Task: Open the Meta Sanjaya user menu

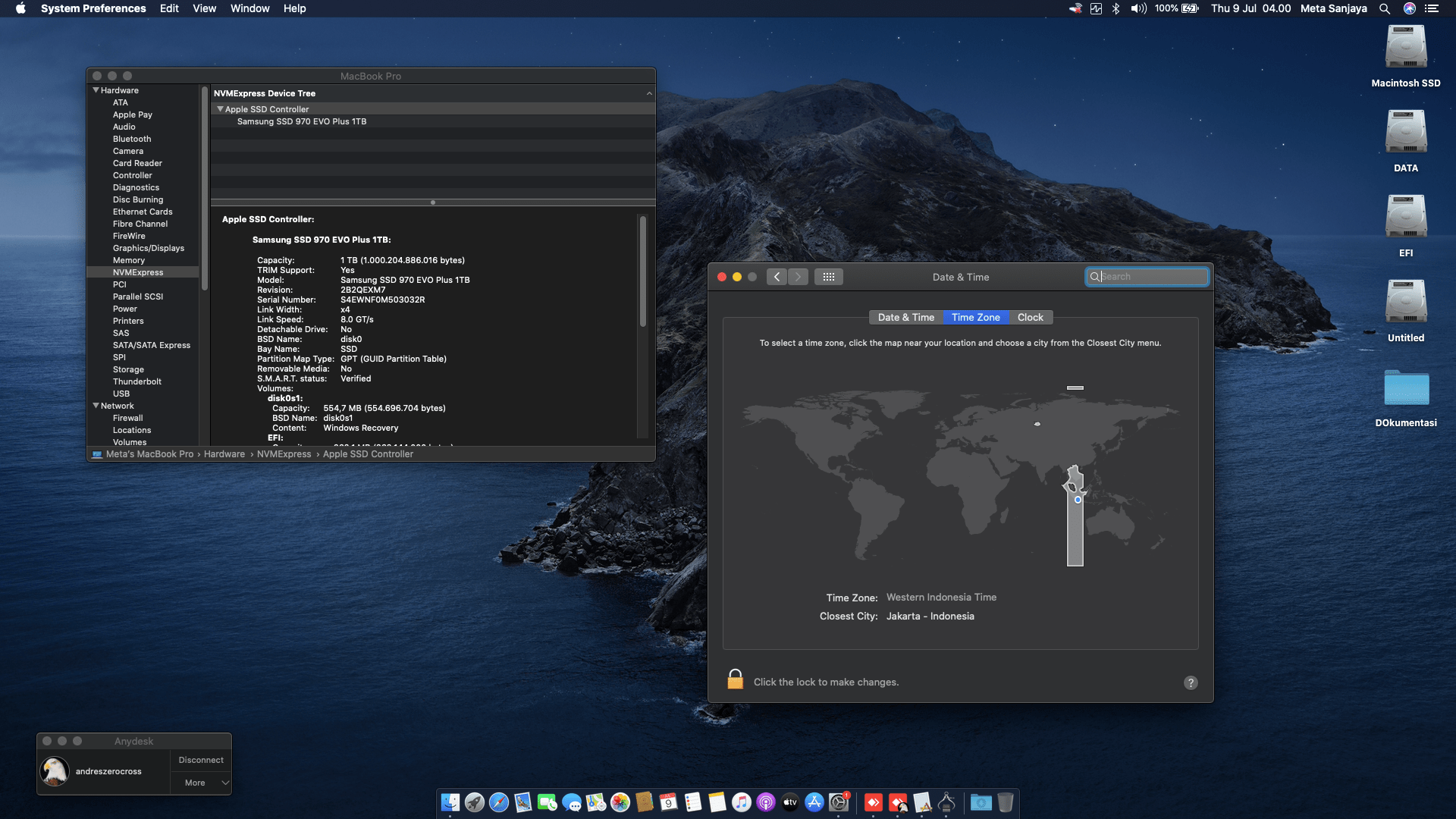Action: 1333,8
